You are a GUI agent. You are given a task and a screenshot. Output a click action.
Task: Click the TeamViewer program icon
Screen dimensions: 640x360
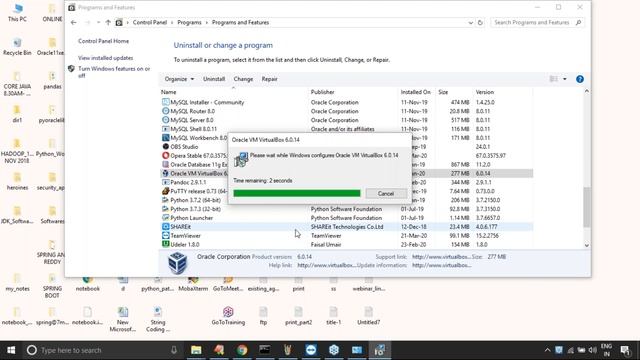pyautogui.click(x=165, y=236)
